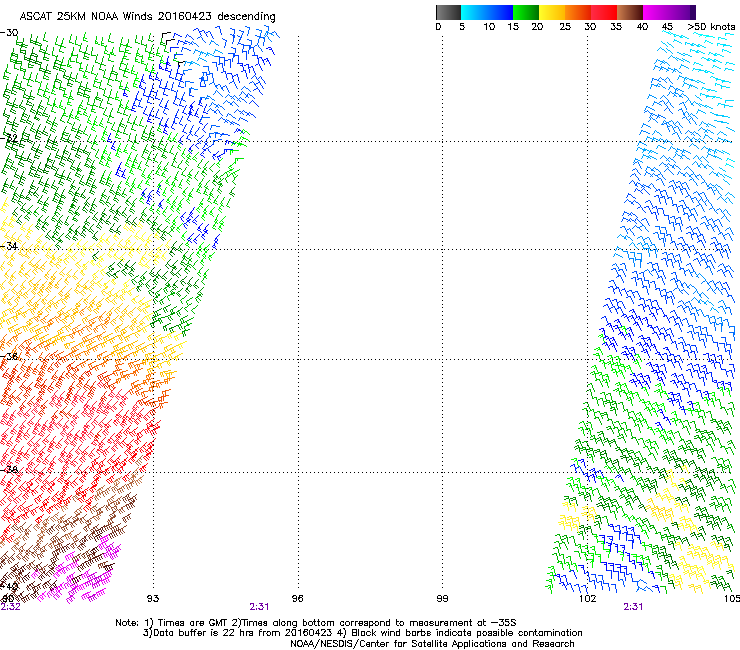Click the '93' longitude label
The width and height of the screenshot is (740, 650).
pos(153,599)
